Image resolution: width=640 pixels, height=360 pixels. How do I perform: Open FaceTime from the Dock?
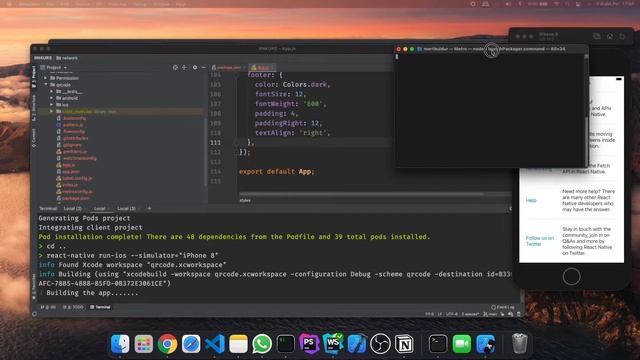[x=462, y=344]
